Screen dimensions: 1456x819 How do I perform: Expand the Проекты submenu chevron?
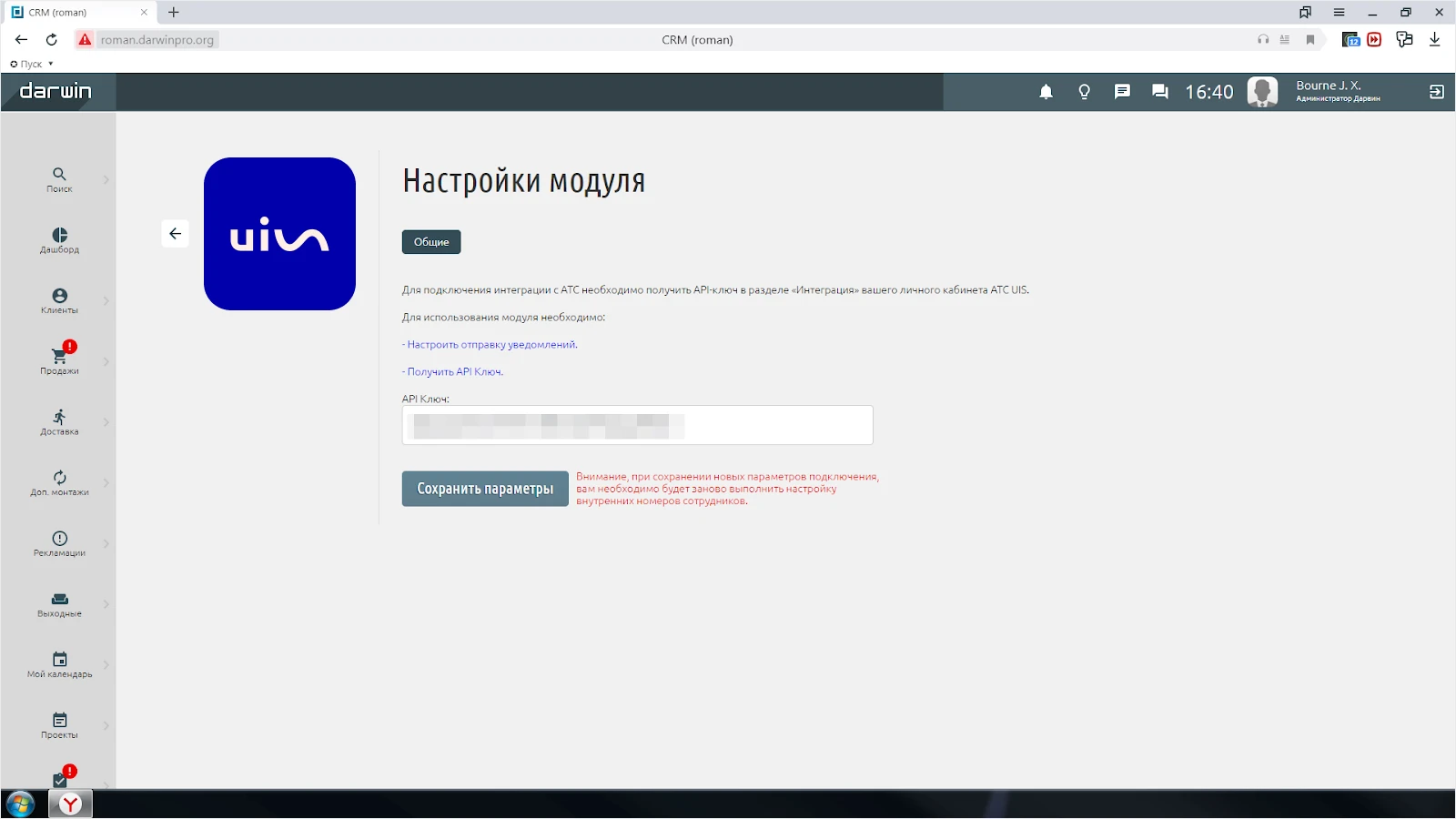click(x=106, y=726)
